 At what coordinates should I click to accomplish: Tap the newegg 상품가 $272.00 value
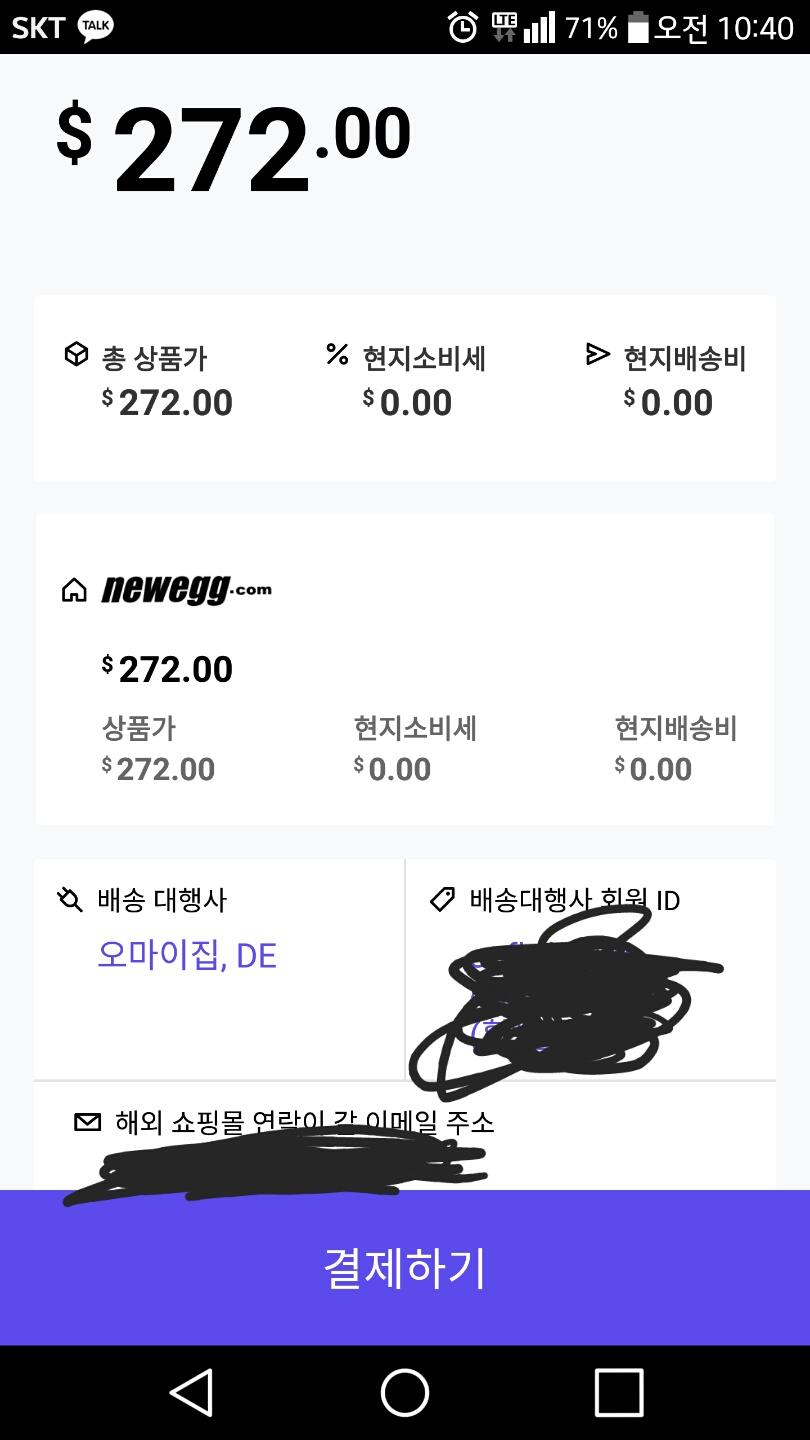tap(159, 769)
